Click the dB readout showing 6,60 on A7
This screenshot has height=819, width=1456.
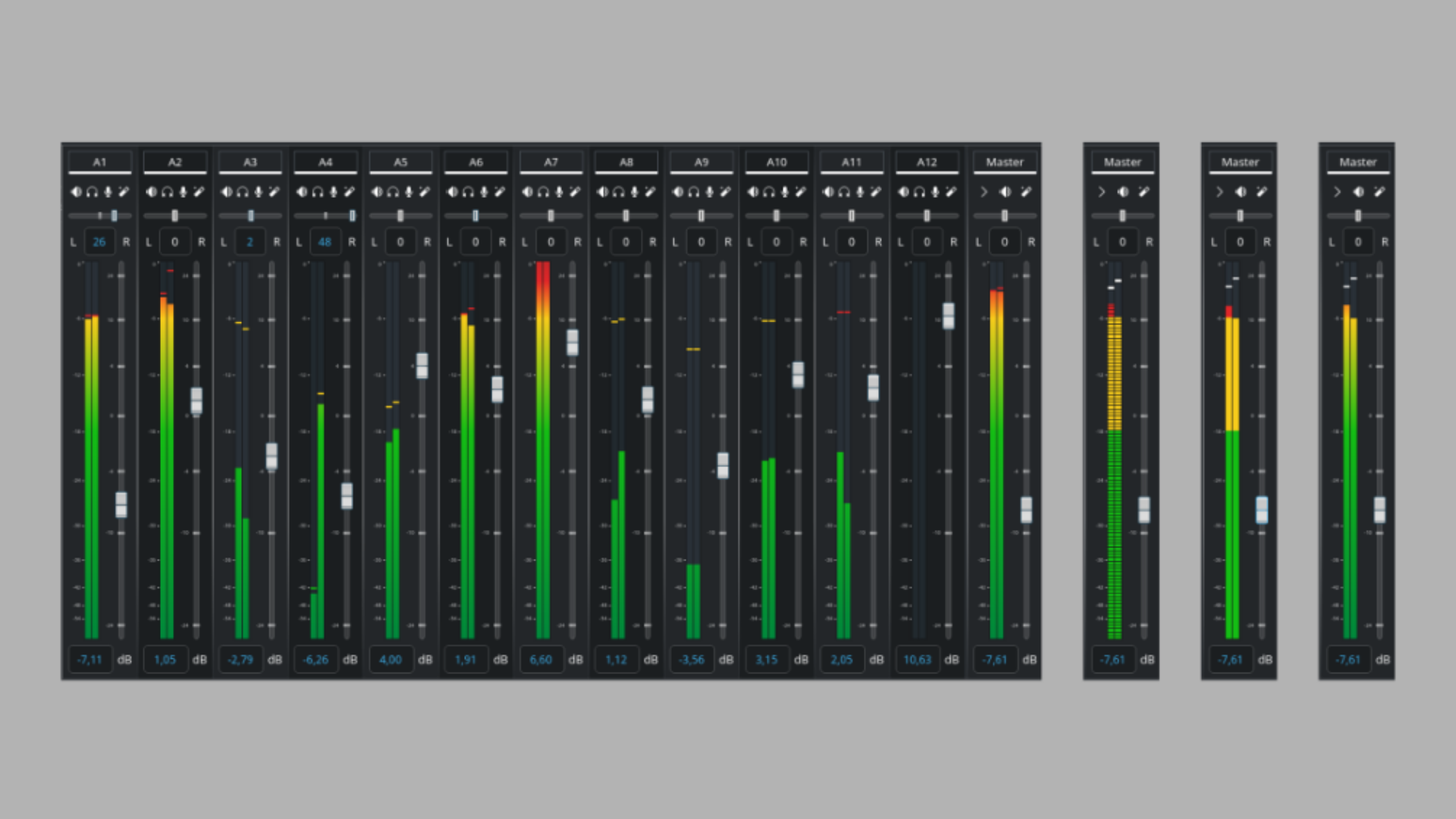(x=541, y=659)
